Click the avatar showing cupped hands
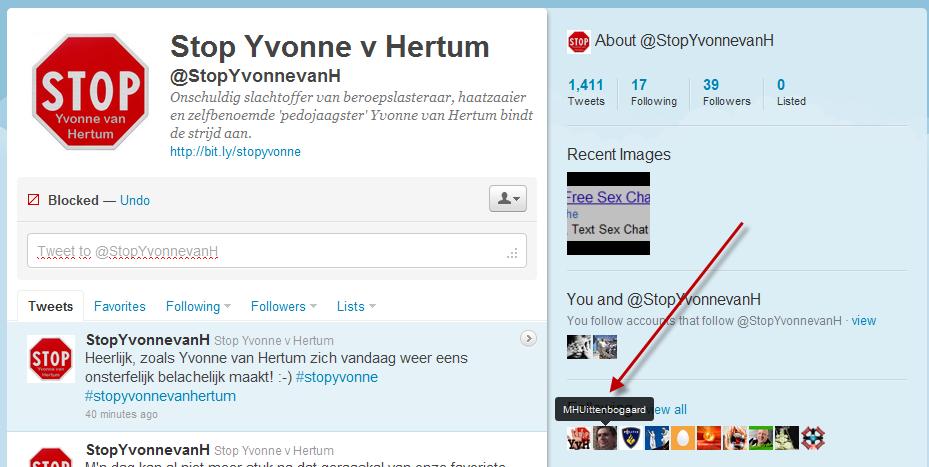This screenshot has width=929, height=467. (735, 438)
